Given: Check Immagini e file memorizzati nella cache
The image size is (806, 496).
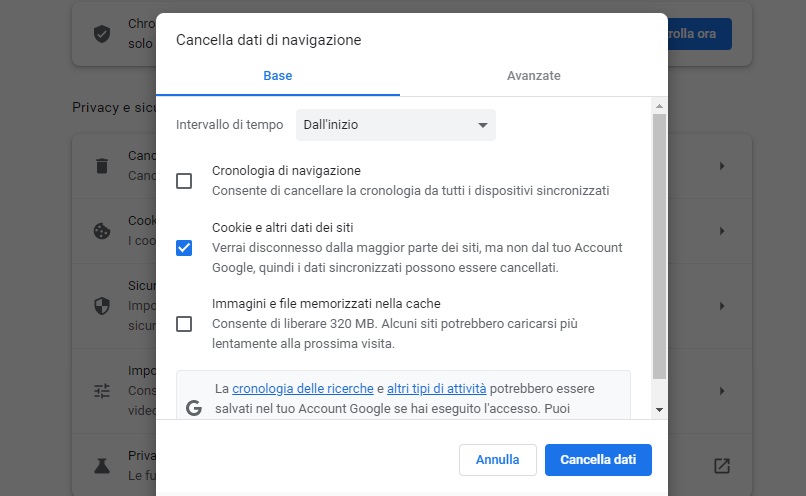Looking at the screenshot, I should (x=184, y=324).
